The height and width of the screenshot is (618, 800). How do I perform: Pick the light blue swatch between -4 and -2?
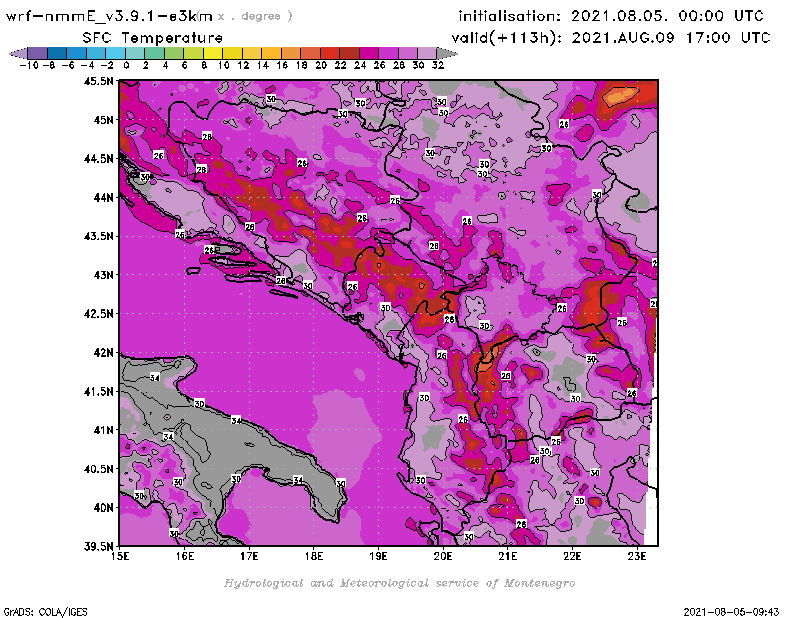click(95, 53)
